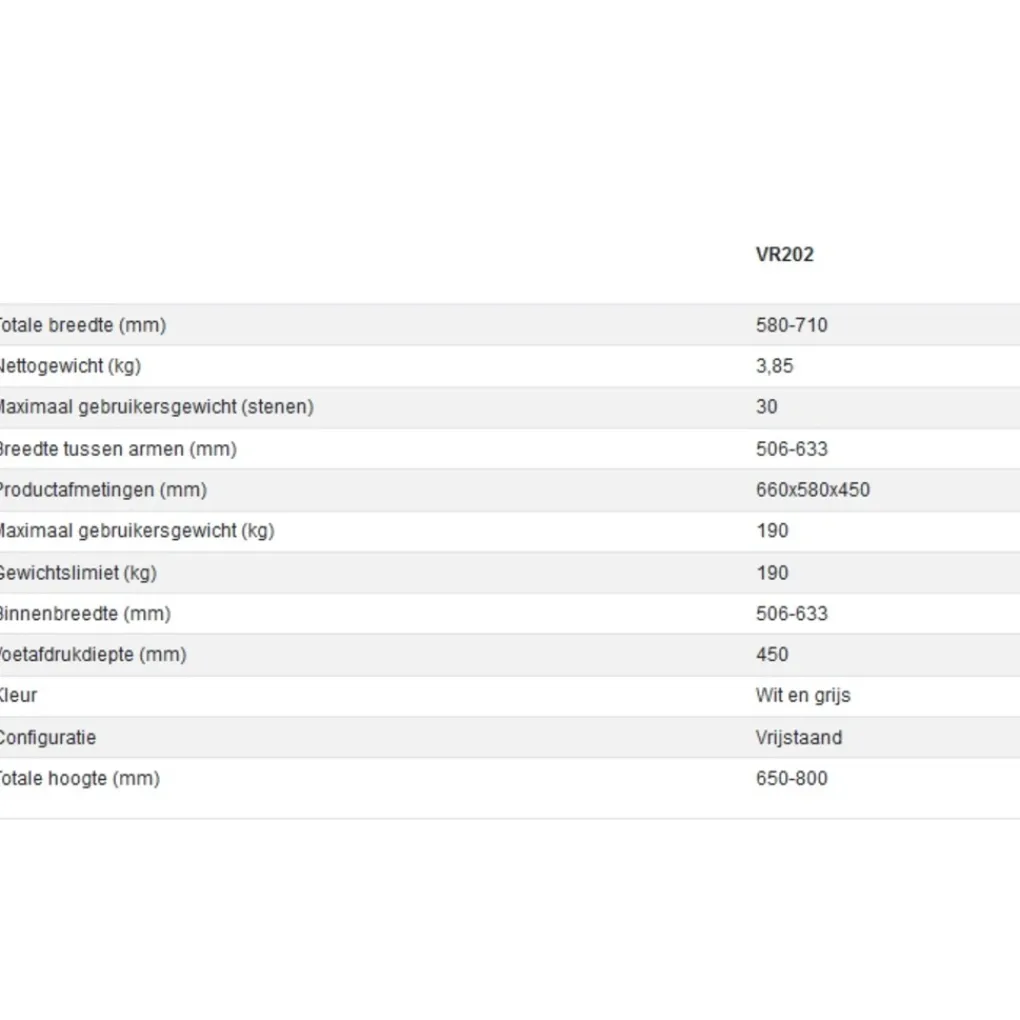
Task: Select Maximaal gebruikersgewicht (stenen) label
Action: (x=155, y=407)
